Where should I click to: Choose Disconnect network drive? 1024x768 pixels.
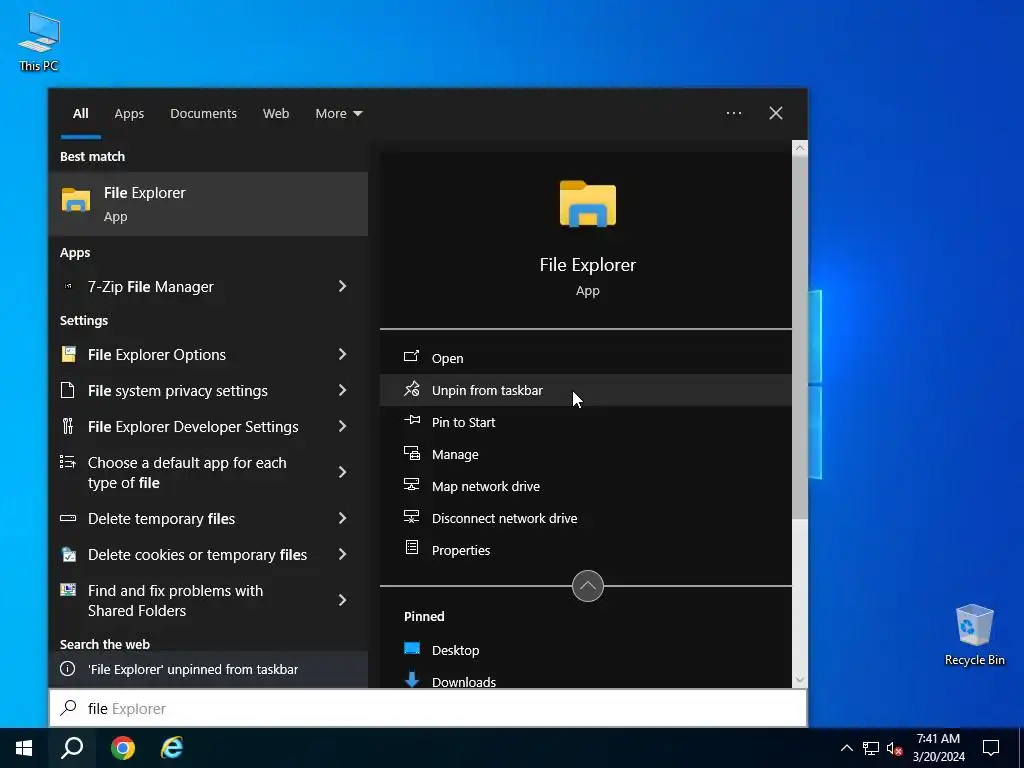(x=586, y=518)
